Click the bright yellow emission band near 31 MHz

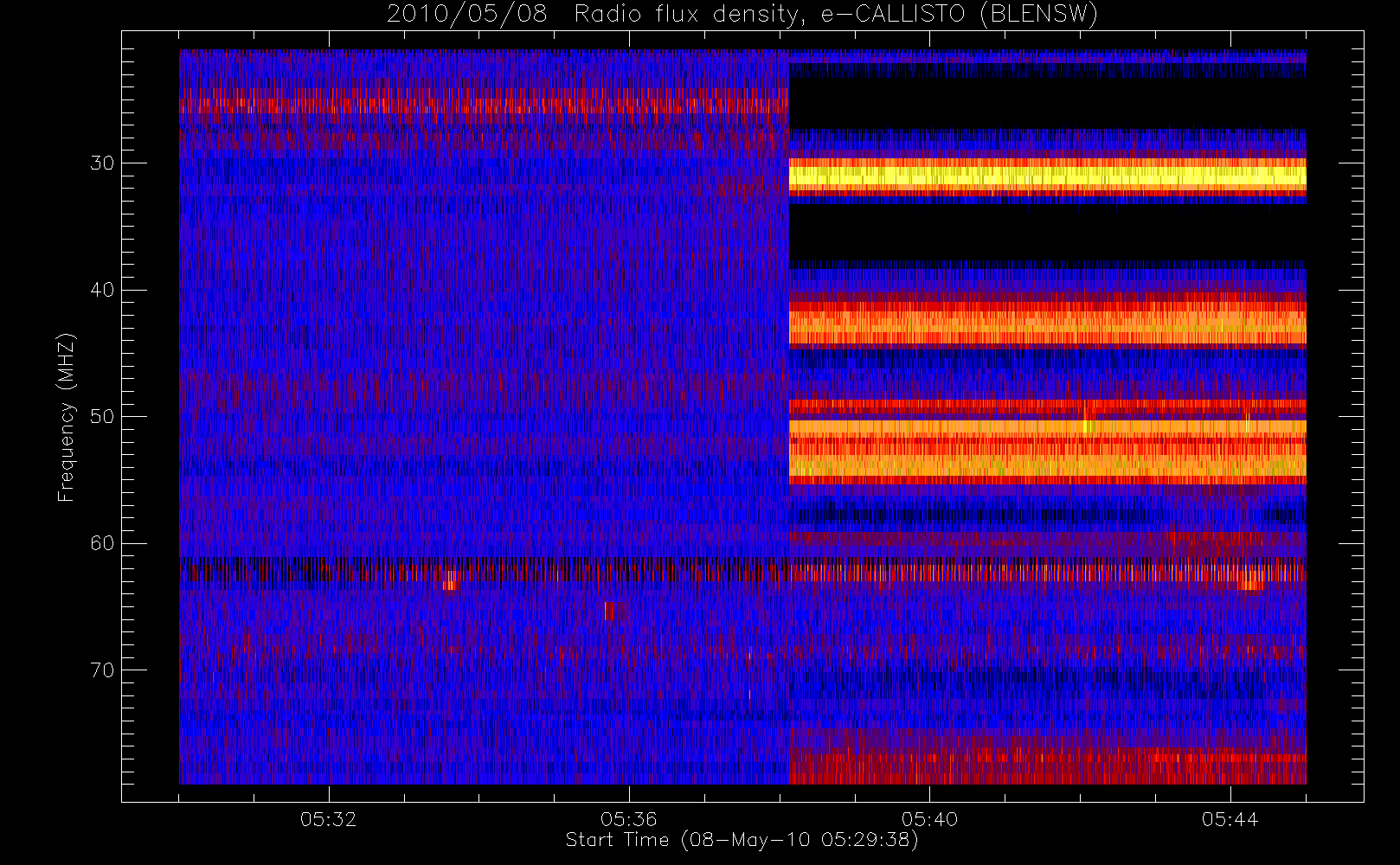coord(1047,178)
